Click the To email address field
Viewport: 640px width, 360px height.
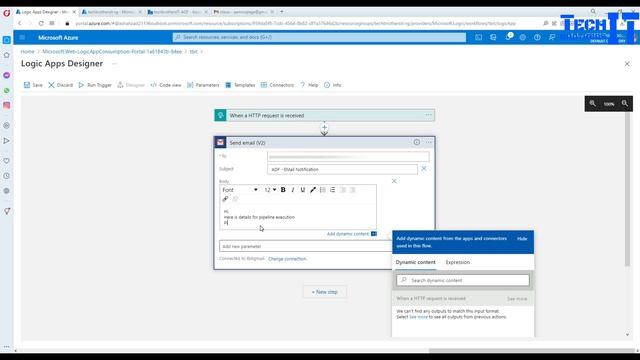click(348, 157)
